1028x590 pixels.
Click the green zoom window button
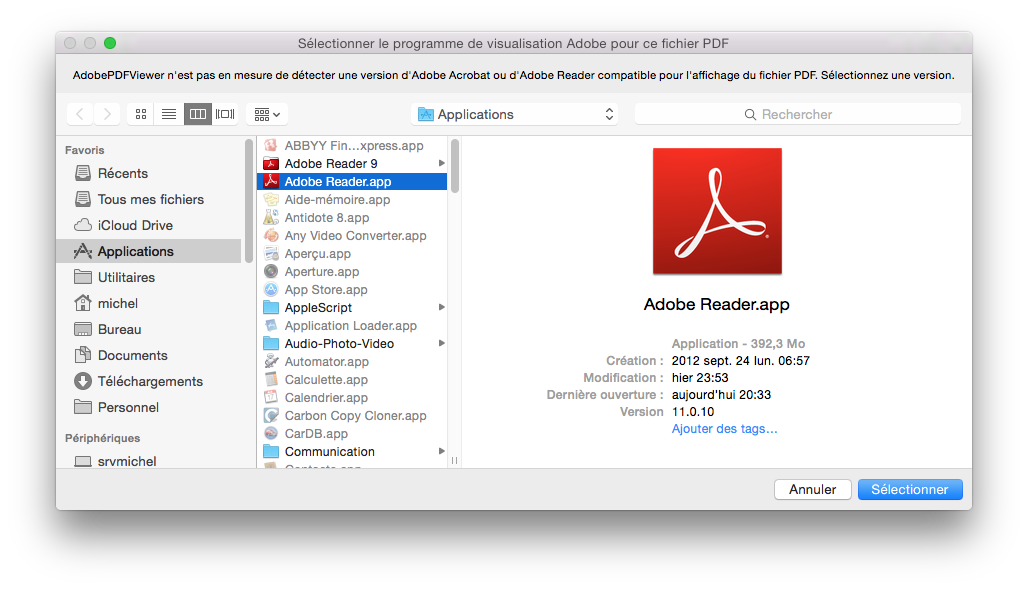point(110,43)
